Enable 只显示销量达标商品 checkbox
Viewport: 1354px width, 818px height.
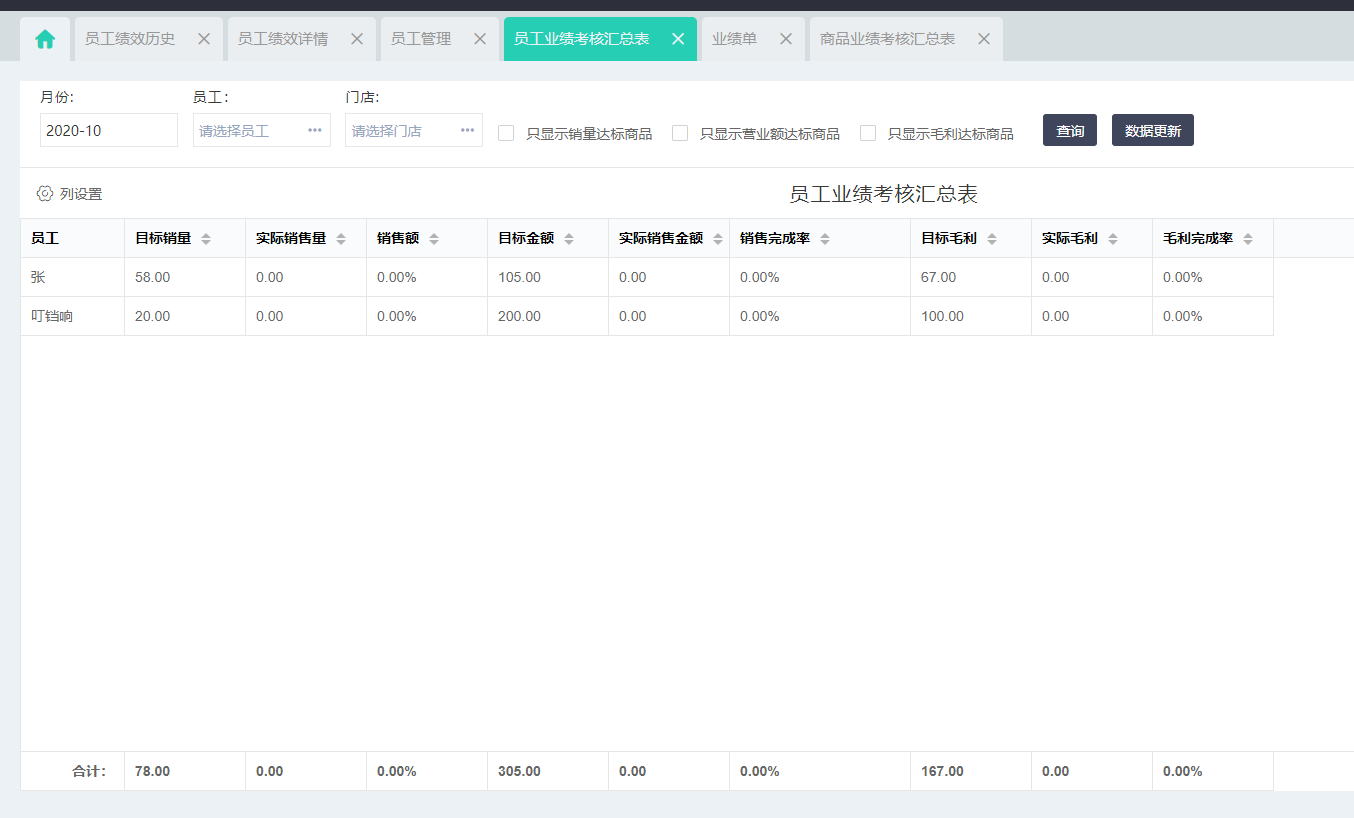click(506, 133)
